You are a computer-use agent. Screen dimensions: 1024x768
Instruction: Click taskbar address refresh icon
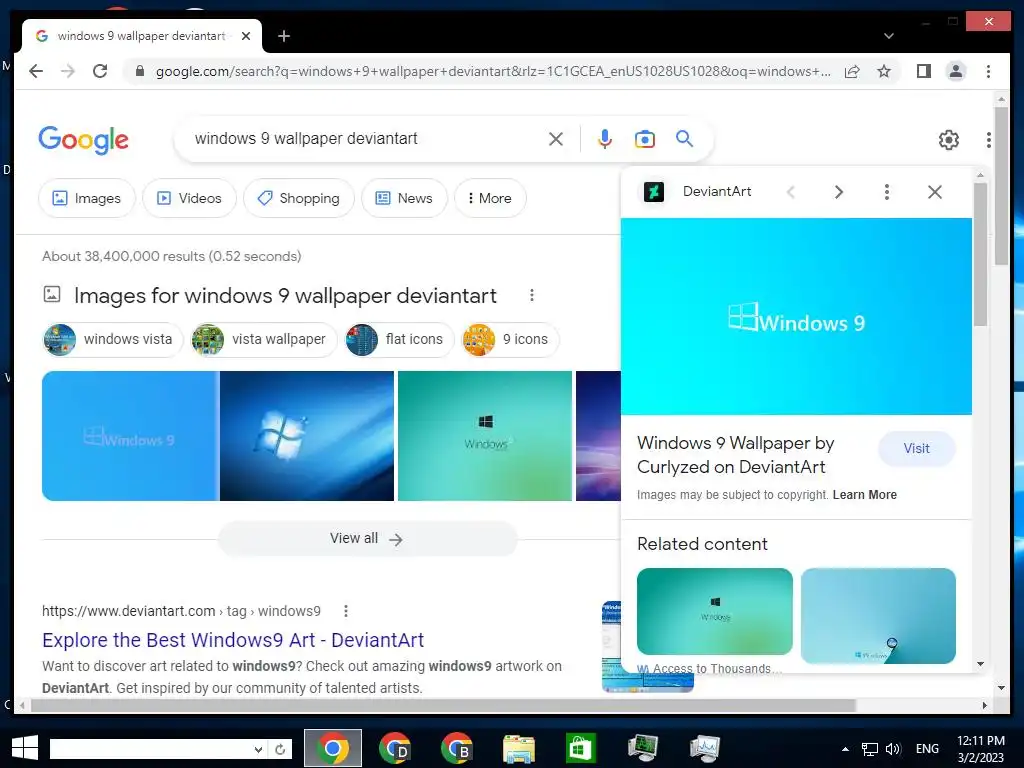[280, 749]
